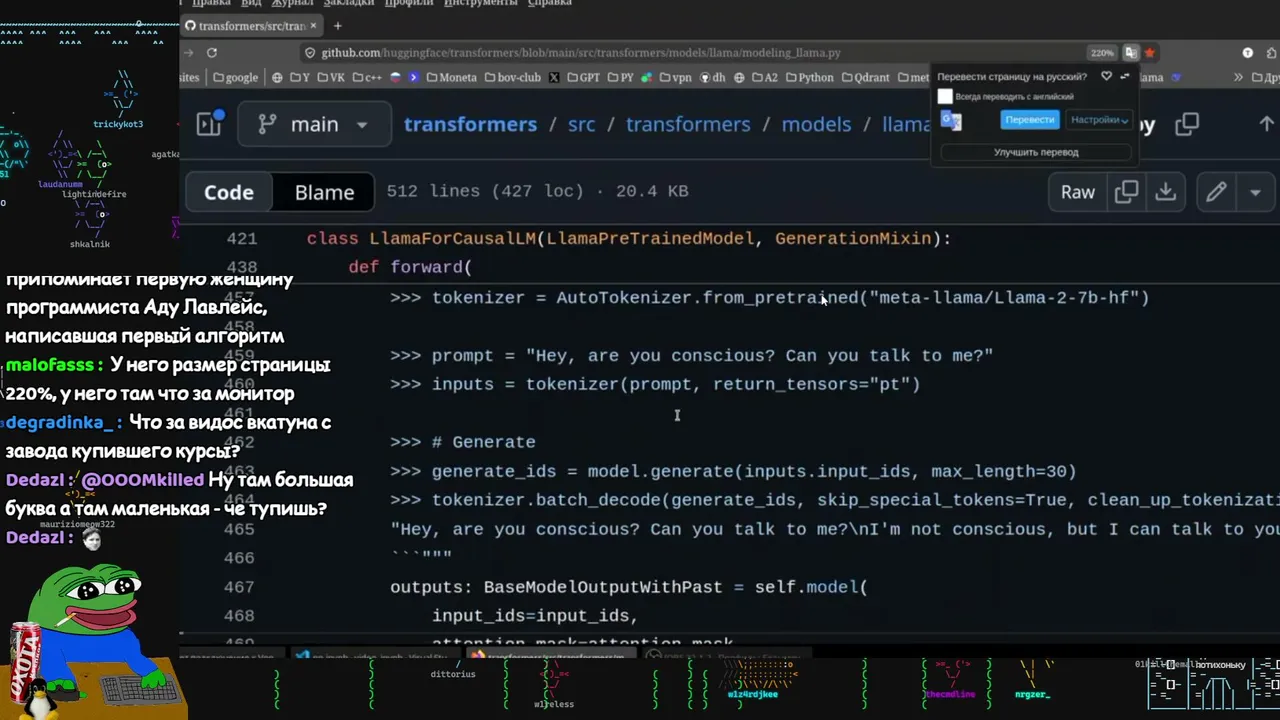Enable always translate from English checkbox
Viewport: 1280px width, 720px height.
[x=945, y=97]
